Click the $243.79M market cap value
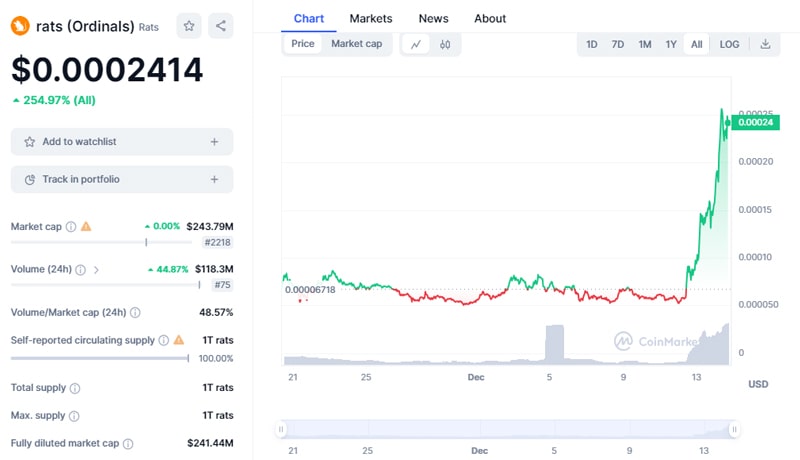The height and width of the screenshot is (460, 800). point(210,226)
